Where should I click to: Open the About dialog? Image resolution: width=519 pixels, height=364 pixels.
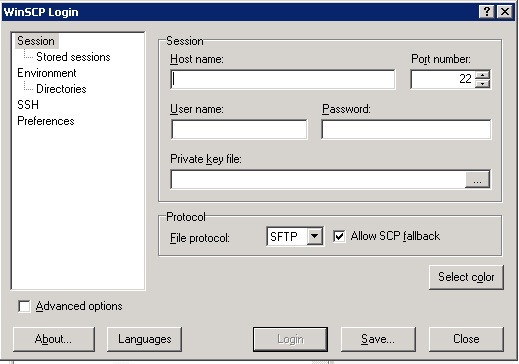click(x=54, y=339)
